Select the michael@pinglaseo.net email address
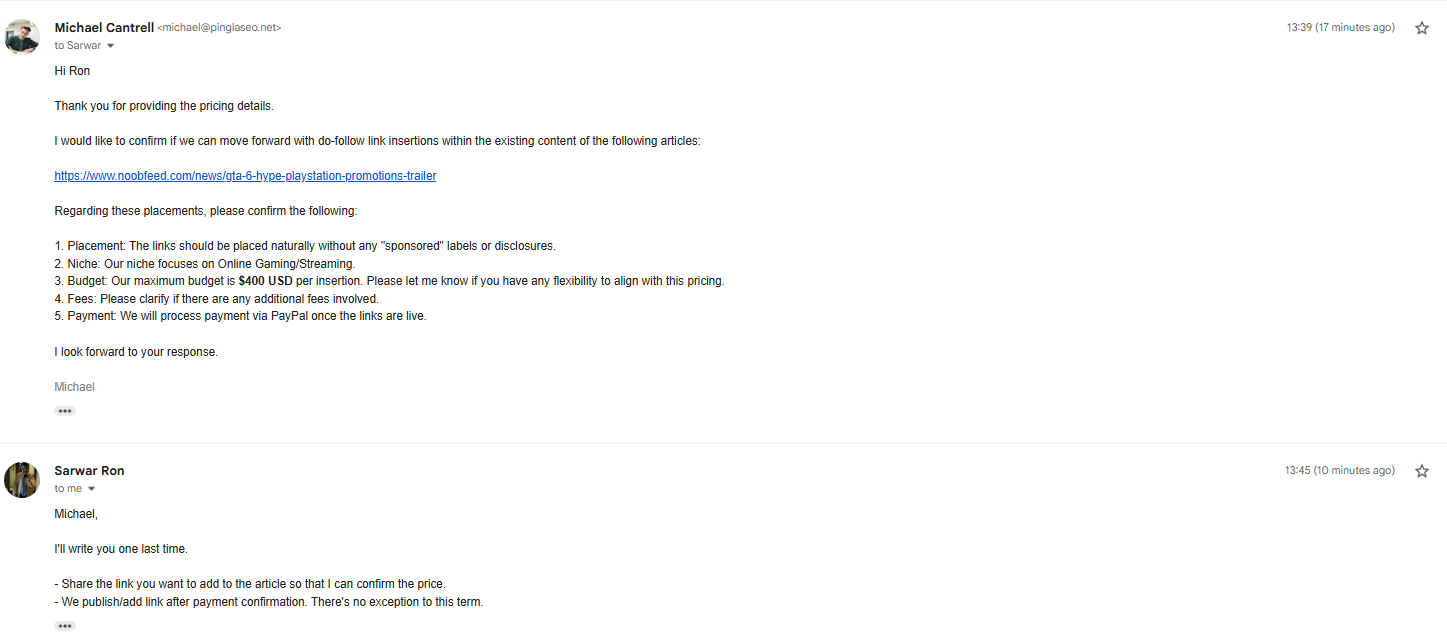Image resolution: width=1447 pixels, height=644 pixels. pyautogui.click(x=219, y=28)
